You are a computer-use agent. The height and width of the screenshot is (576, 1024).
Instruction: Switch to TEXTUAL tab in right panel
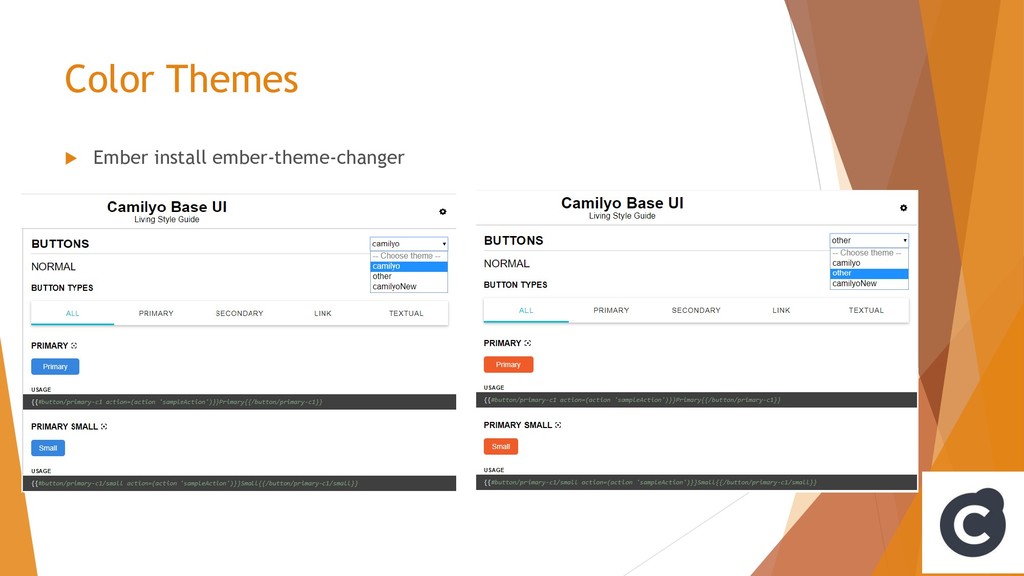866,310
